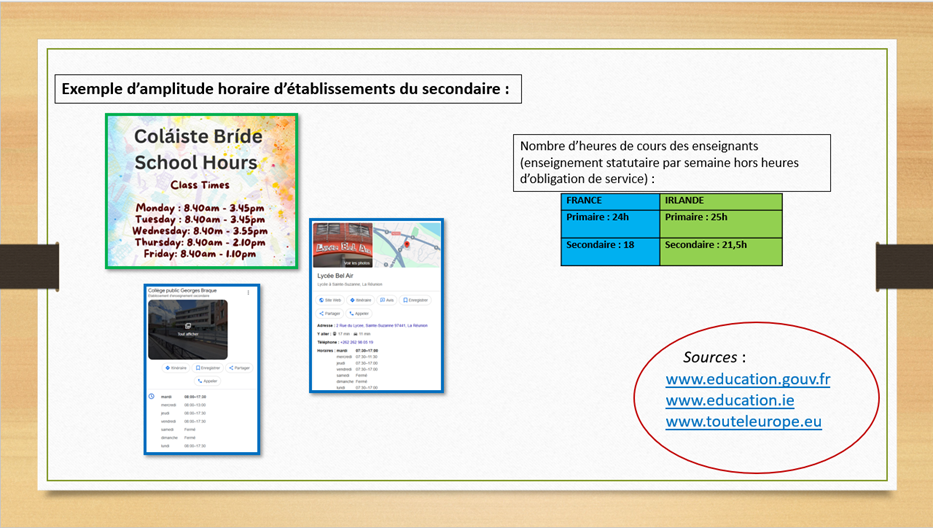Open three-dot menu on Collège Georges Braque card

point(248,293)
